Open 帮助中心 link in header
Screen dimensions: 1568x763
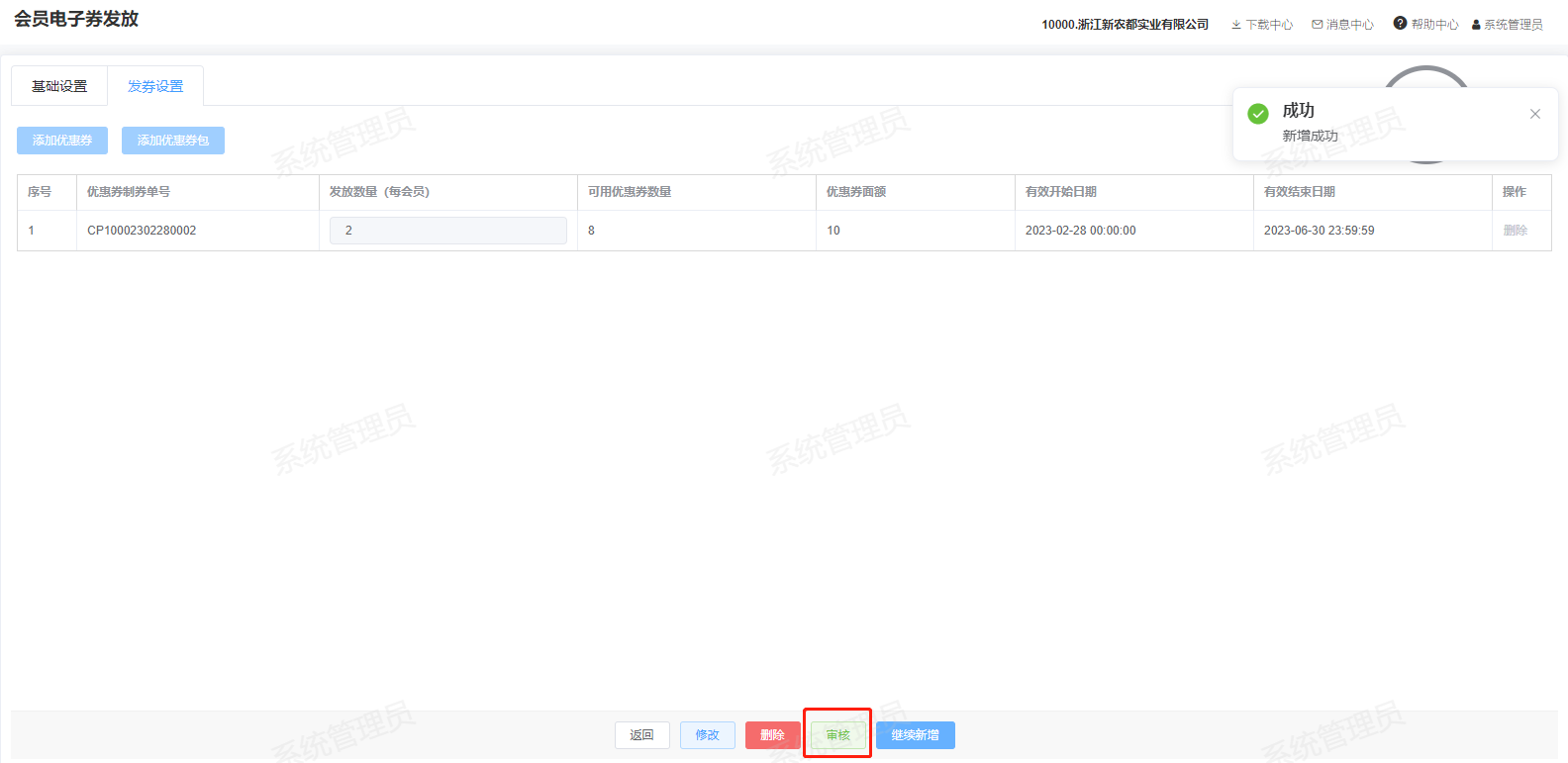click(1435, 25)
